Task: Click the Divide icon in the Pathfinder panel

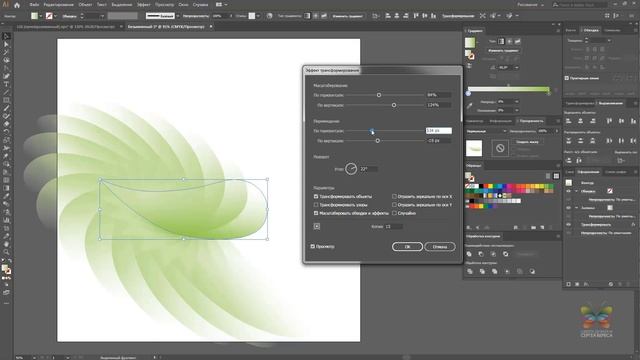Action: coord(469,271)
